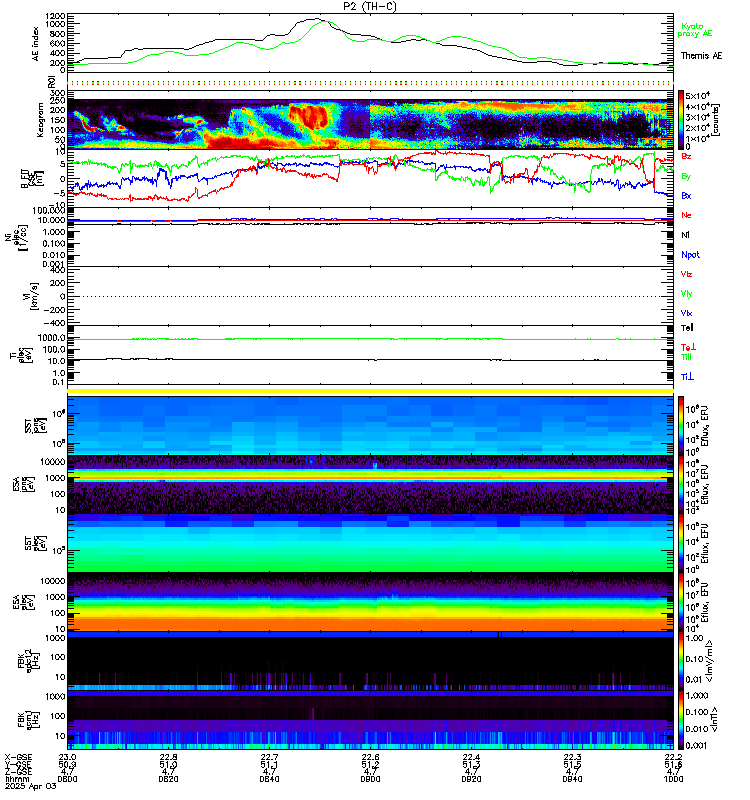Click the SST electron spectrogram panel

point(370,543)
